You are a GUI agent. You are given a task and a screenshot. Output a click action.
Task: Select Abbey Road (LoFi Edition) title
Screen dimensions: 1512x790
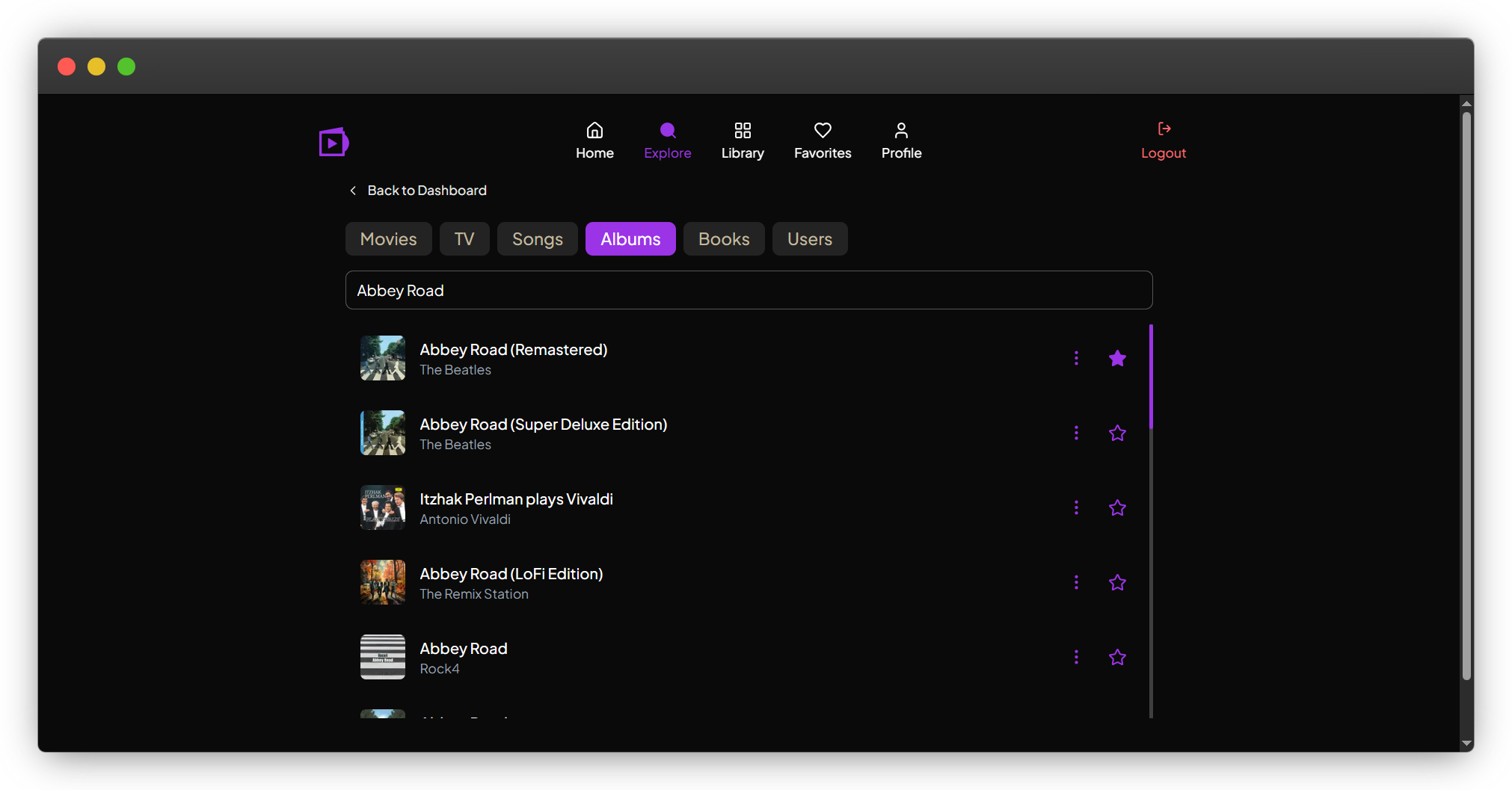pyautogui.click(x=511, y=574)
